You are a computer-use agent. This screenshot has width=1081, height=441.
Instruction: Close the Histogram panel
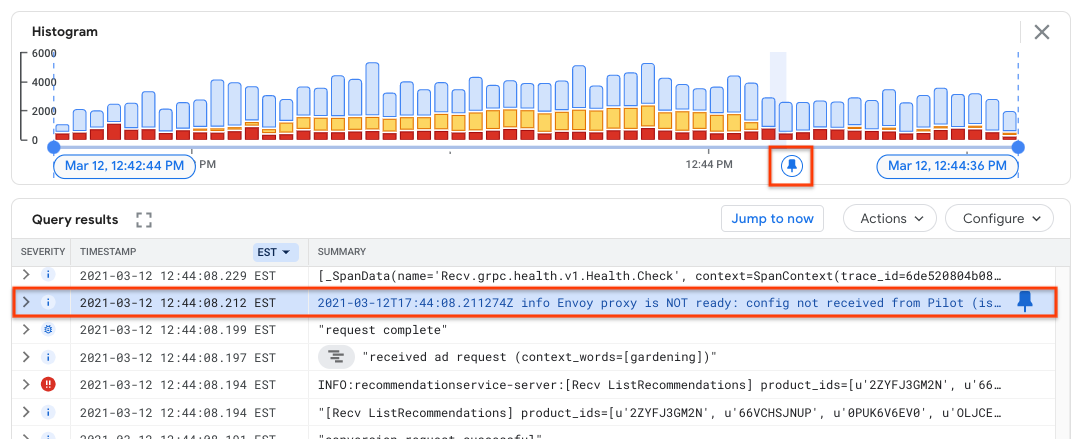pyautogui.click(x=1041, y=32)
